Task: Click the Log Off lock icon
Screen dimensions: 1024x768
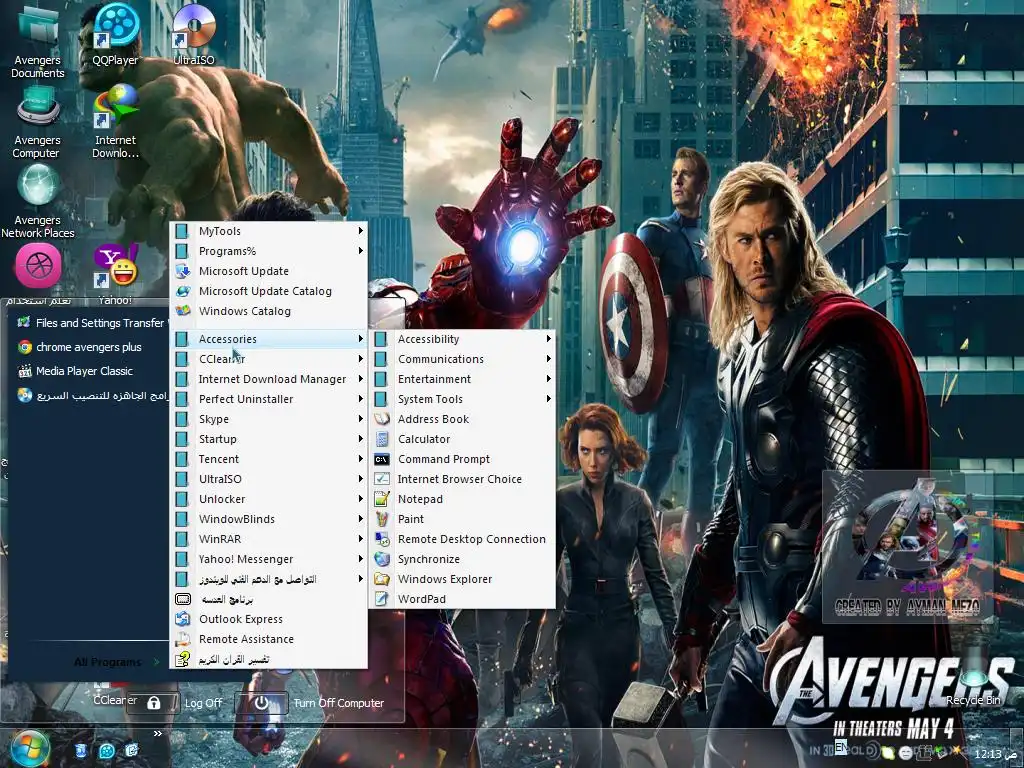Action: point(154,703)
